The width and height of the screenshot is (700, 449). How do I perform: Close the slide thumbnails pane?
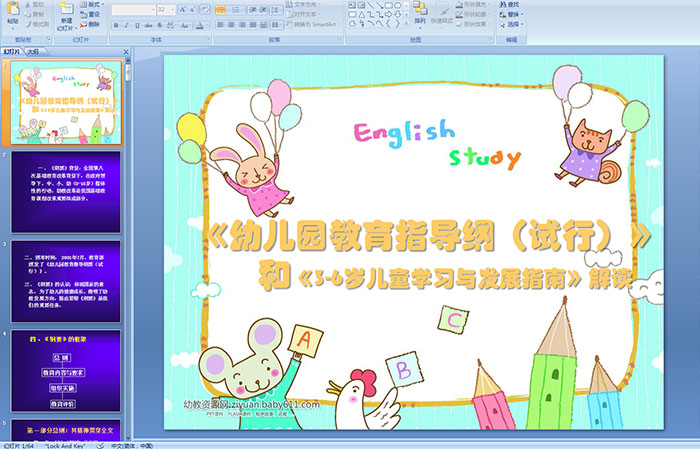[x=126, y=52]
